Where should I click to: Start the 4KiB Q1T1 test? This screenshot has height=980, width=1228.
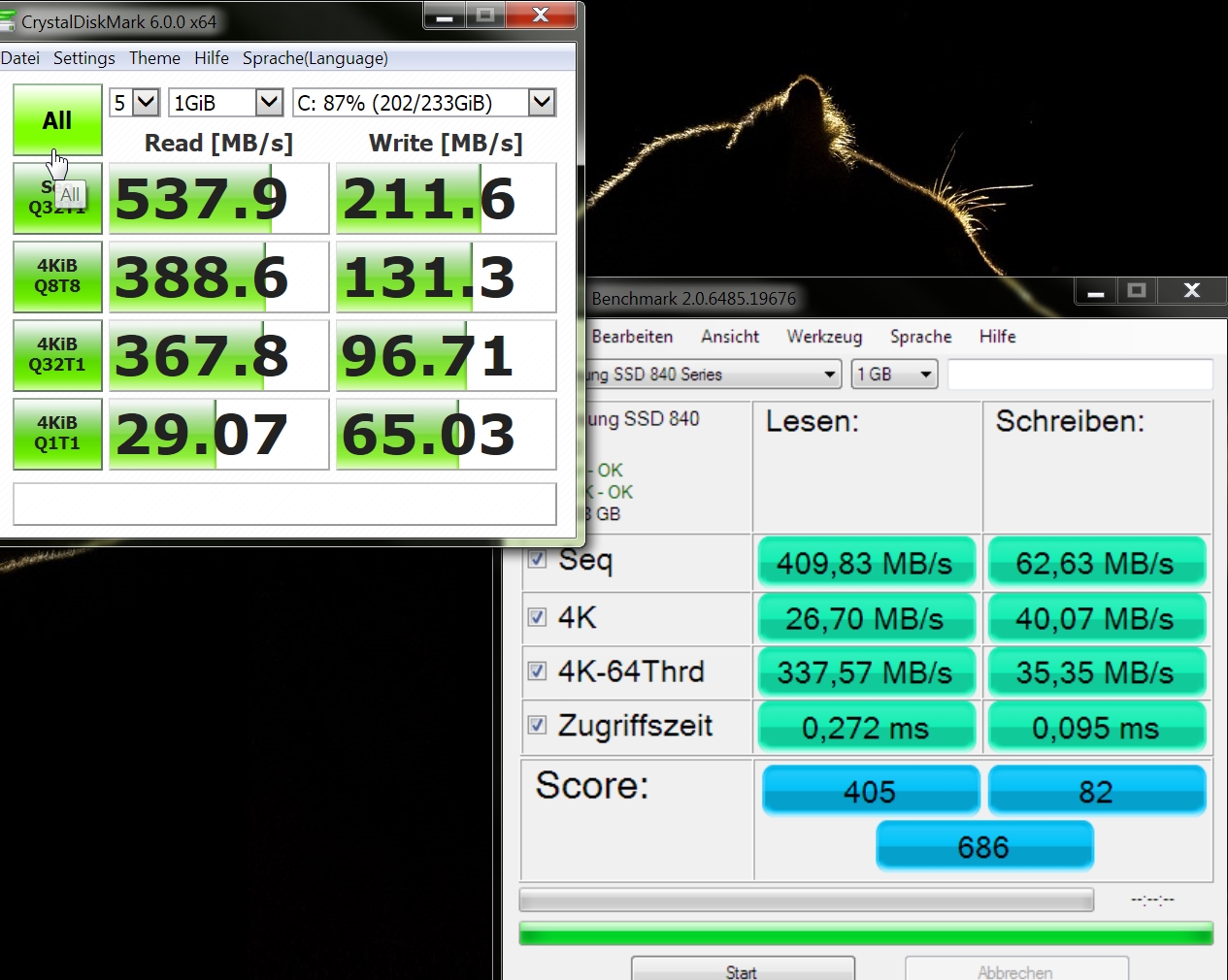point(57,434)
